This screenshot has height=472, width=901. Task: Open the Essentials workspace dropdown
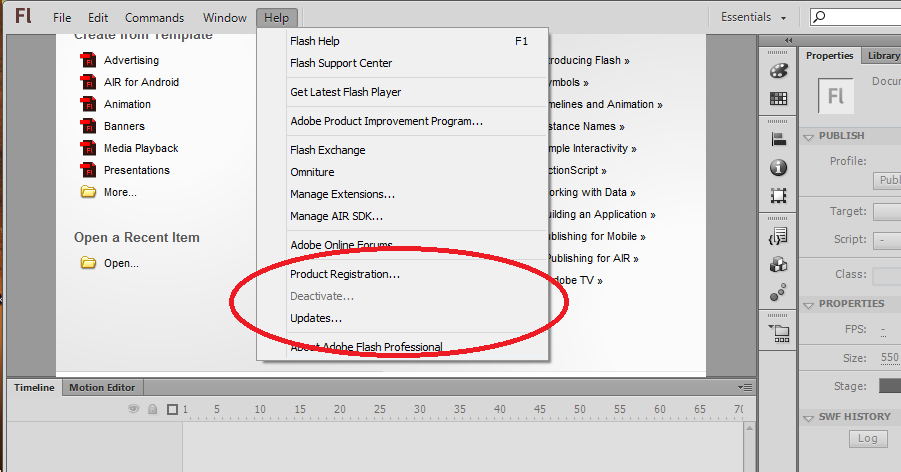click(753, 17)
